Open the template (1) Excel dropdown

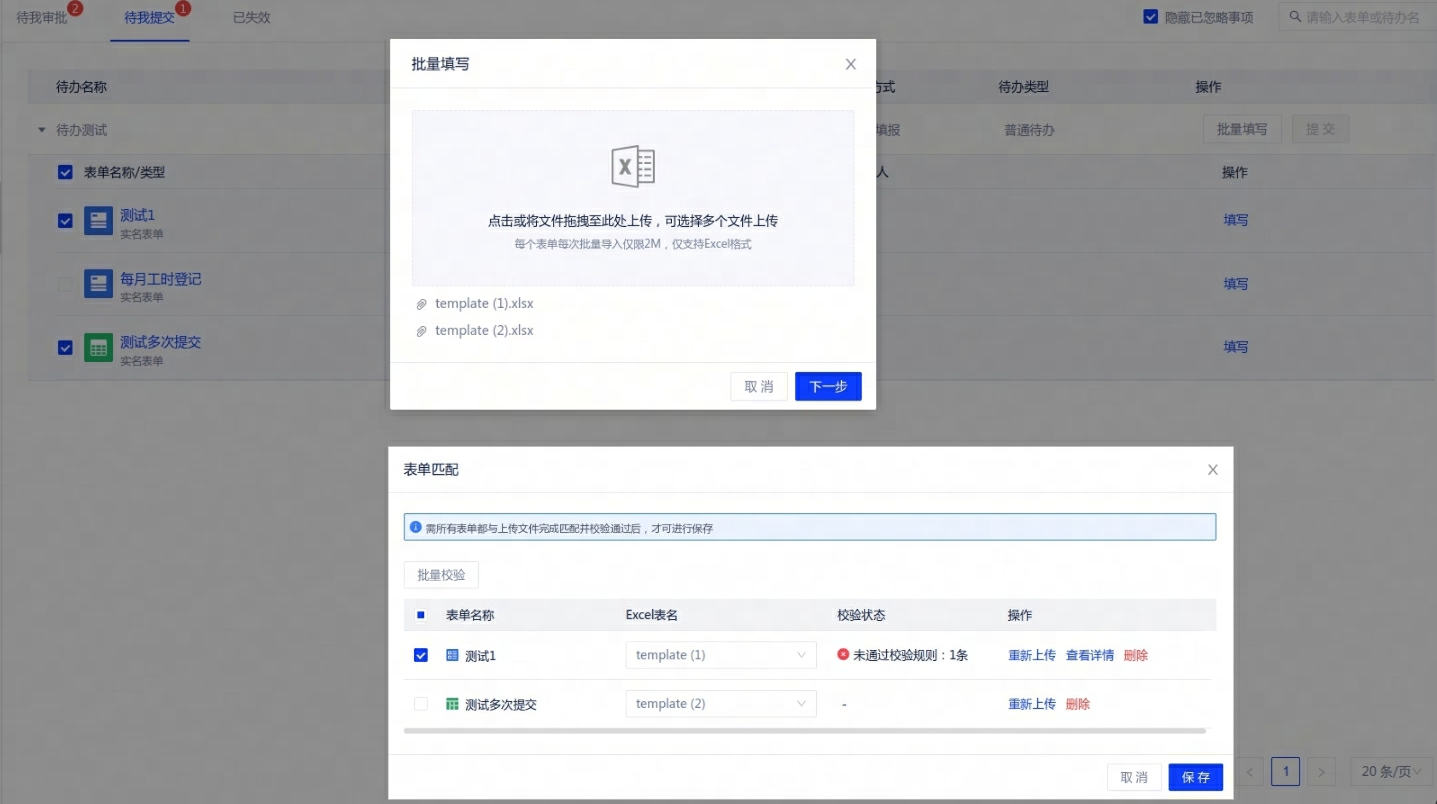(x=720, y=655)
